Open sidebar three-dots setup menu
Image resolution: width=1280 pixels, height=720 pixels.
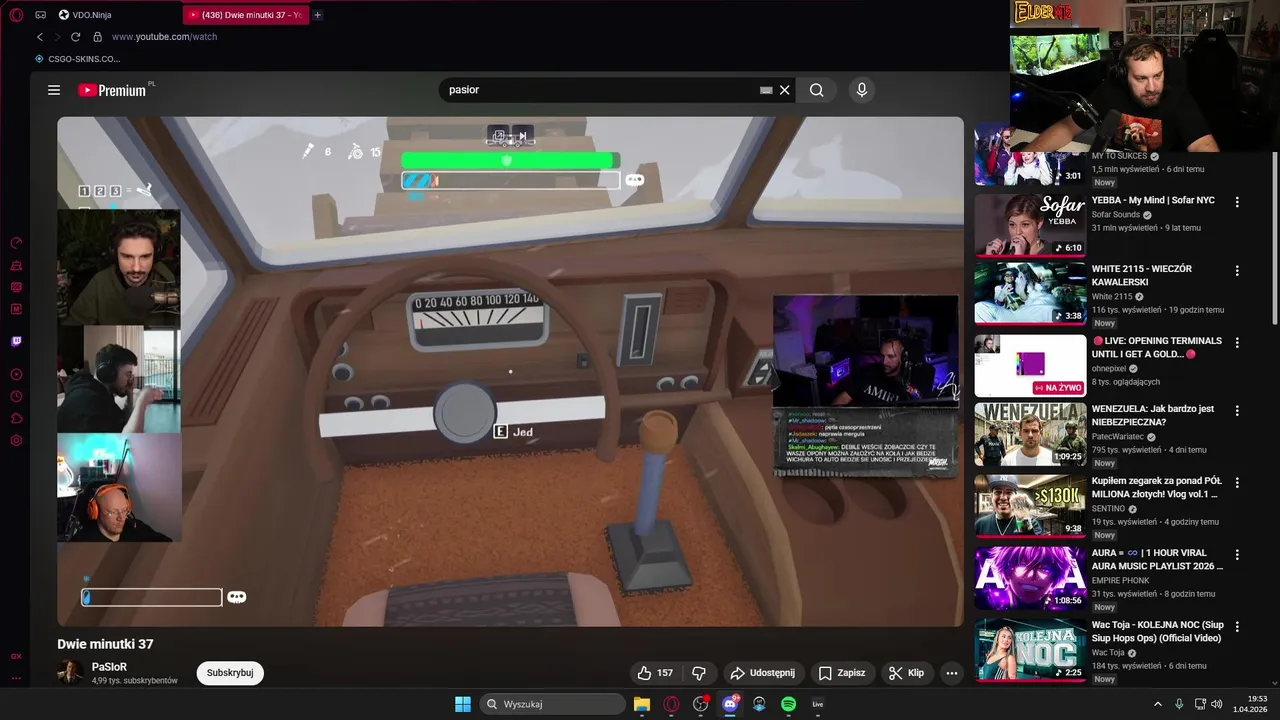pos(16,678)
